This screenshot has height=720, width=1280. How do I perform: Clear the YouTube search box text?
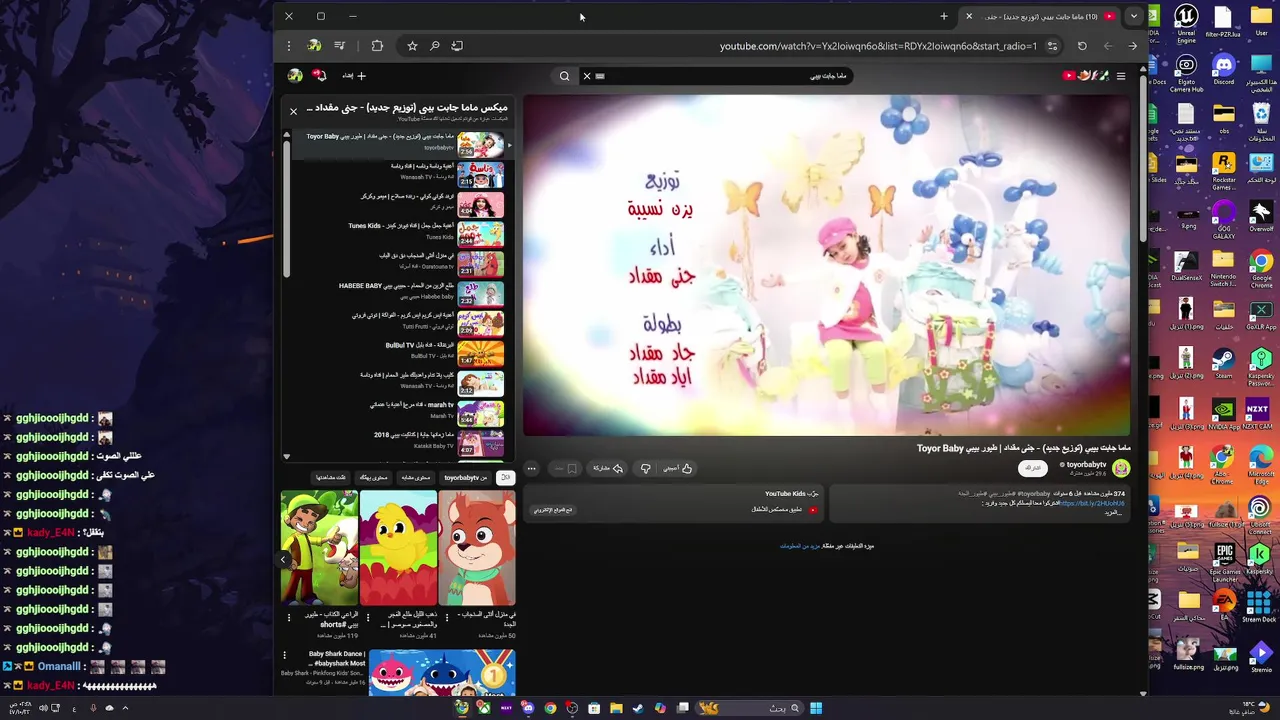click(x=587, y=76)
